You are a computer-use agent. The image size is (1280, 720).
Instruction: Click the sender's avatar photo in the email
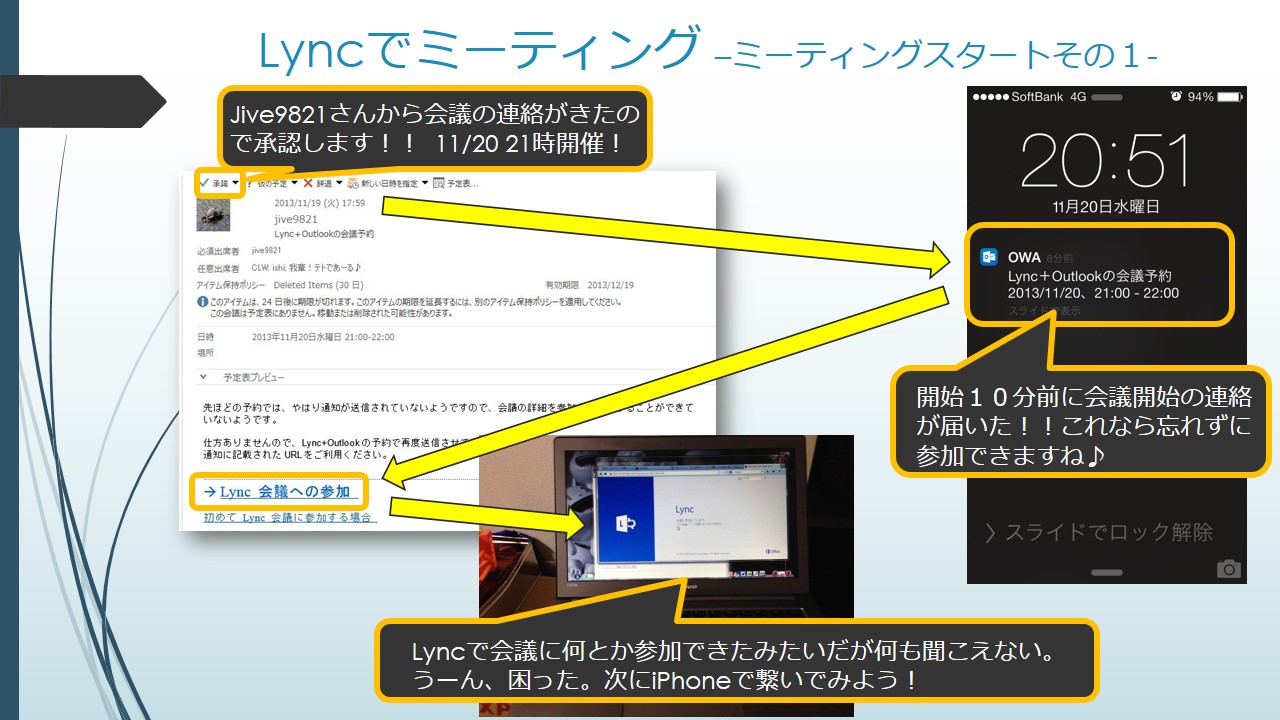click(x=213, y=215)
